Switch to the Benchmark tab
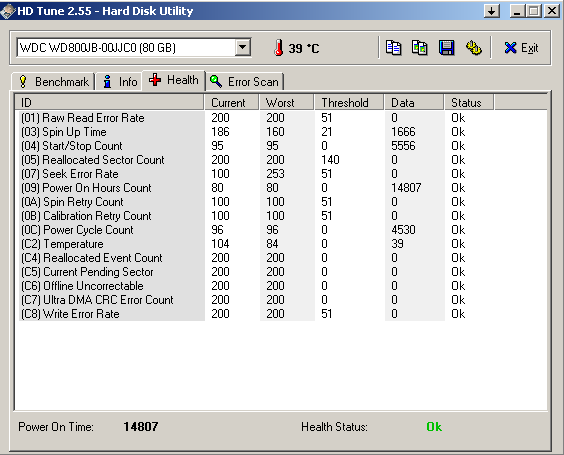 pos(53,82)
